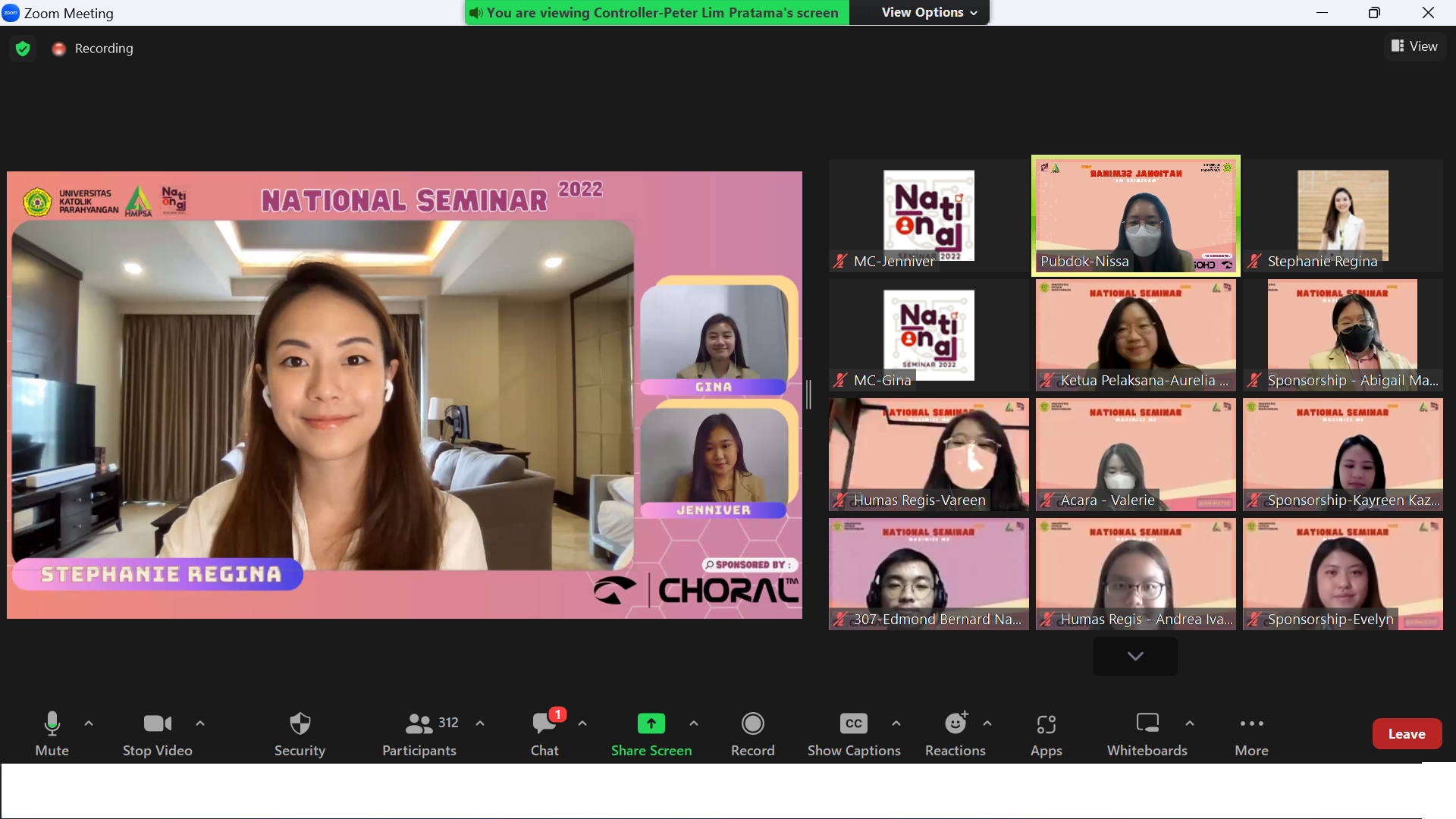
Task: Mute the microphone
Action: (52, 724)
